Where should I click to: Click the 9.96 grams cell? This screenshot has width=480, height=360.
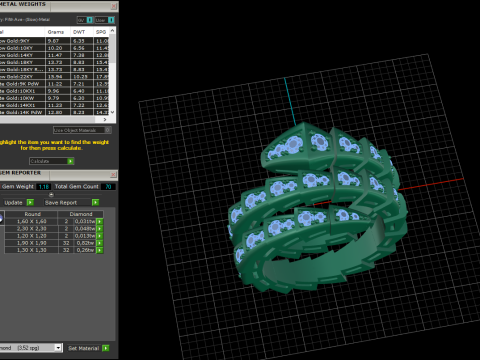point(58,91)
